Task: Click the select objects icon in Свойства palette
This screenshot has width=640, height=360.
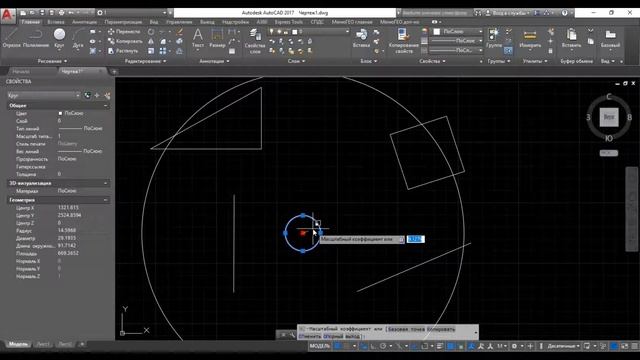Action: [97, 96]
